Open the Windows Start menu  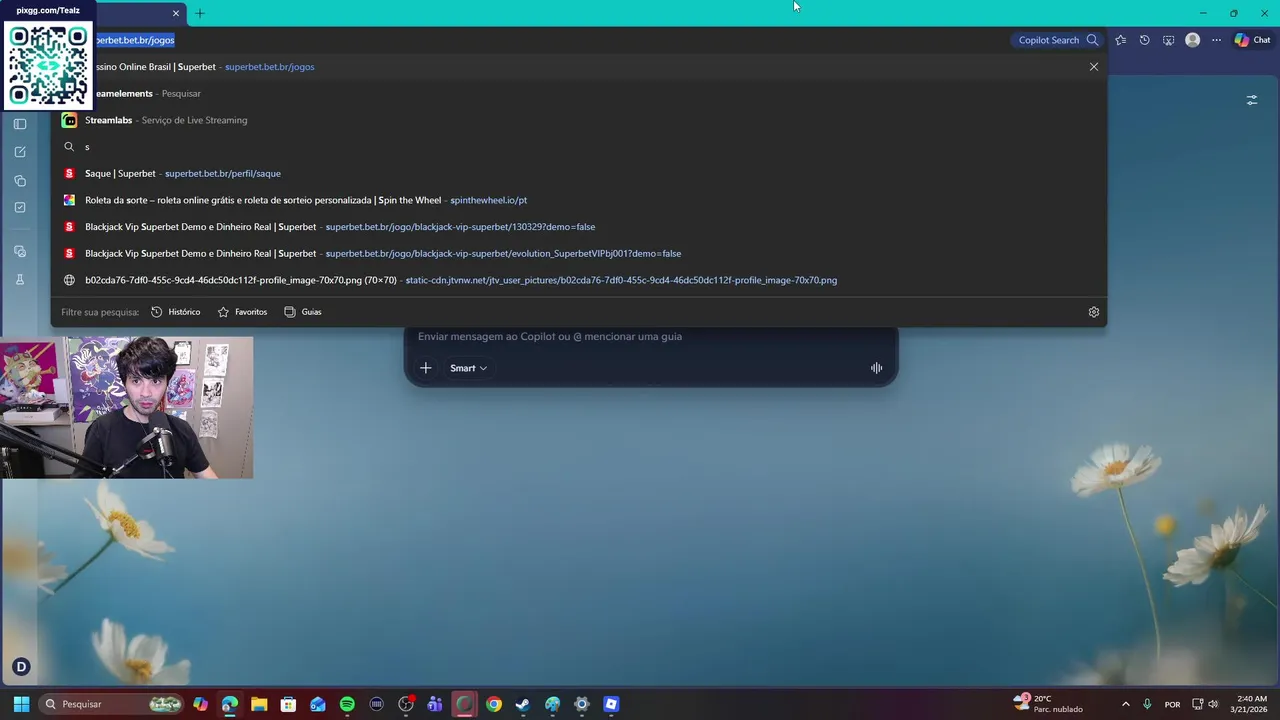click(x=21, y=704)
